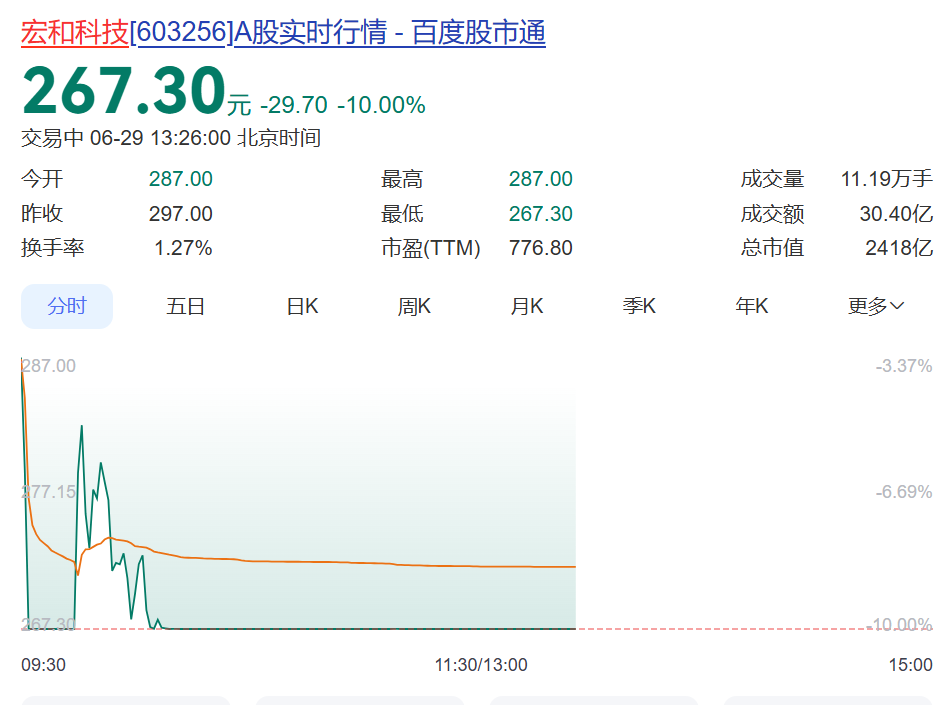
Task: Select the 分时 chart tab
Action: [x=67, y=306]
